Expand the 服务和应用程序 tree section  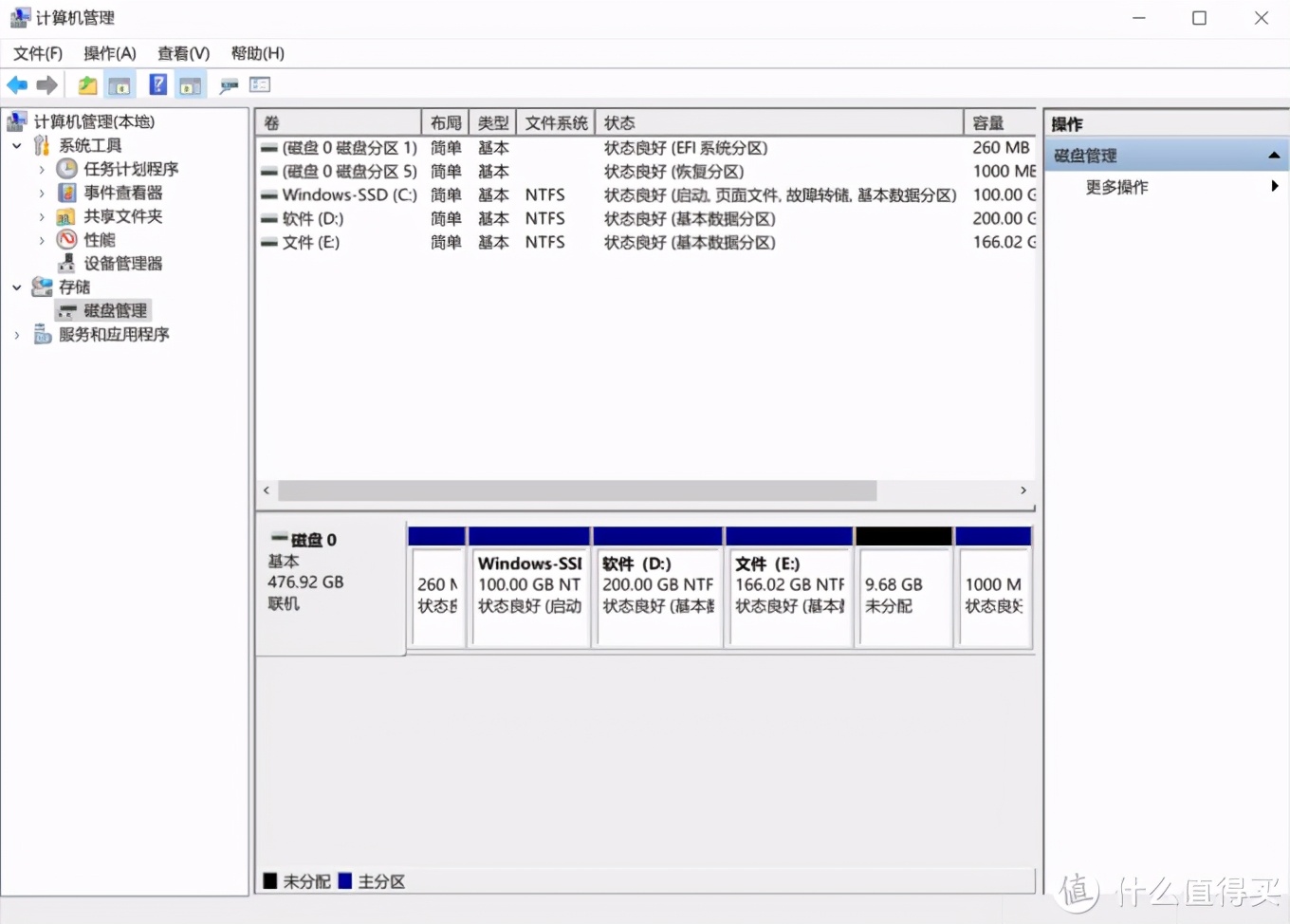[x=16, y=334]
